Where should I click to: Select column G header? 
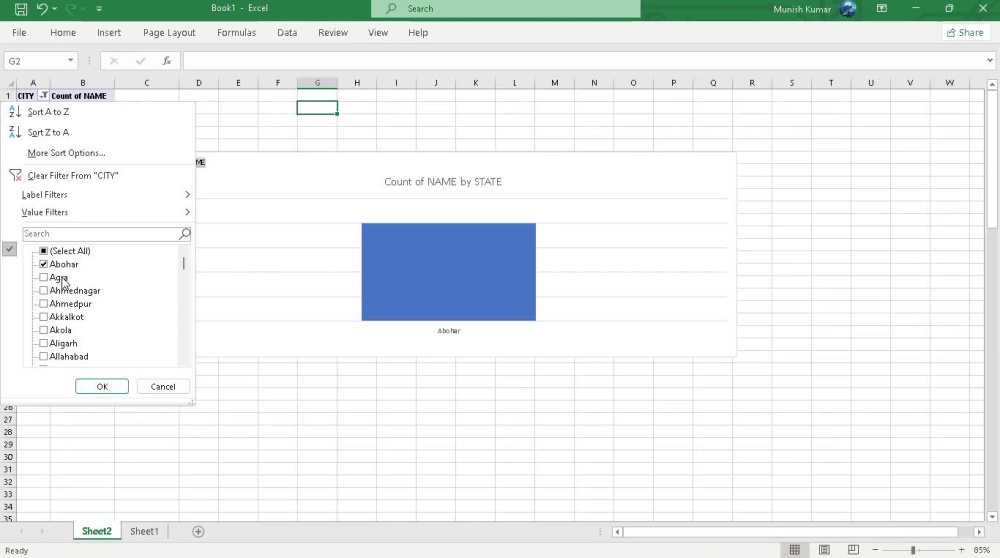(317, 83)
